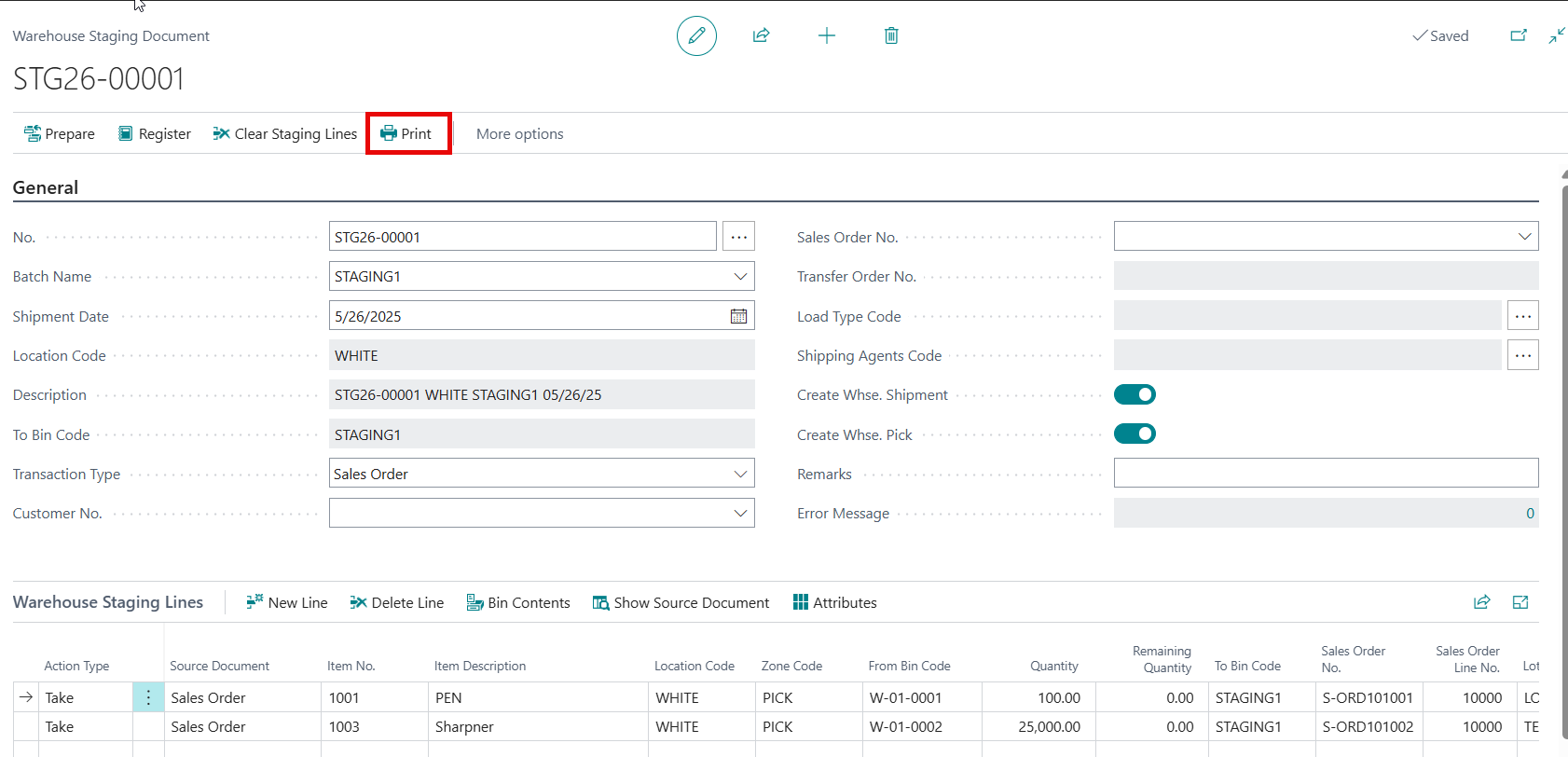Click row options dots for PEN line
The width and height of the screenshot is (1568, 757).
[x=148, y=697]
